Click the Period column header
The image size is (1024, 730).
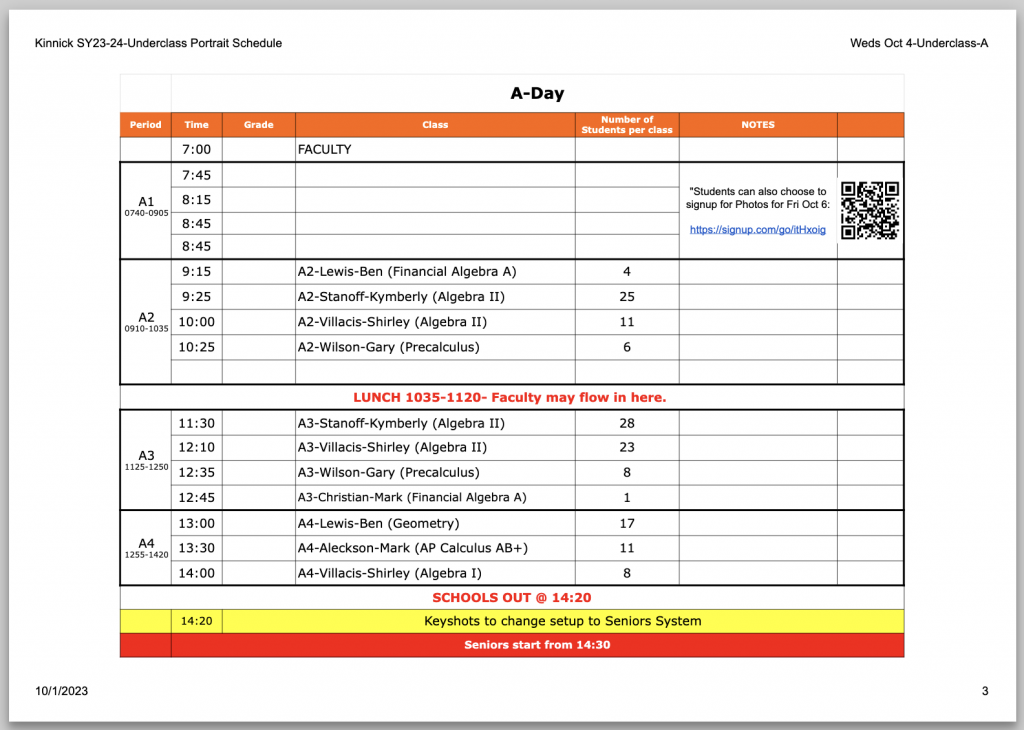[x=145, y=125]
